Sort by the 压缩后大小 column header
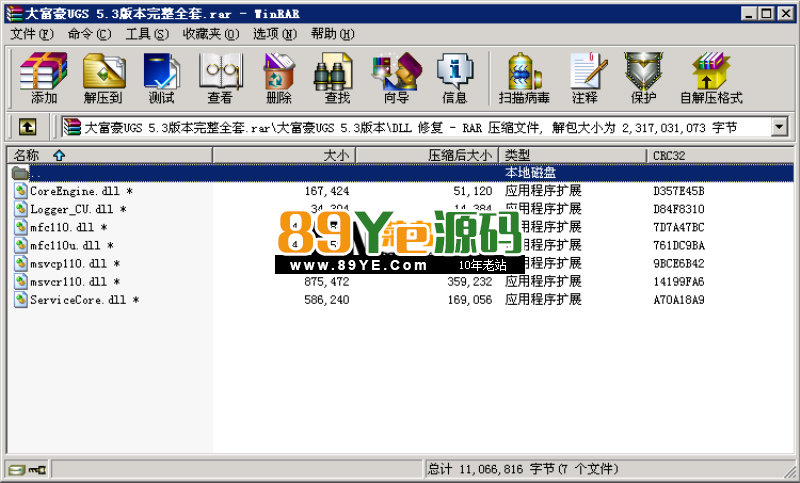Image resolution: width=800 pixels, height=483 pixels. pos(427,155)
